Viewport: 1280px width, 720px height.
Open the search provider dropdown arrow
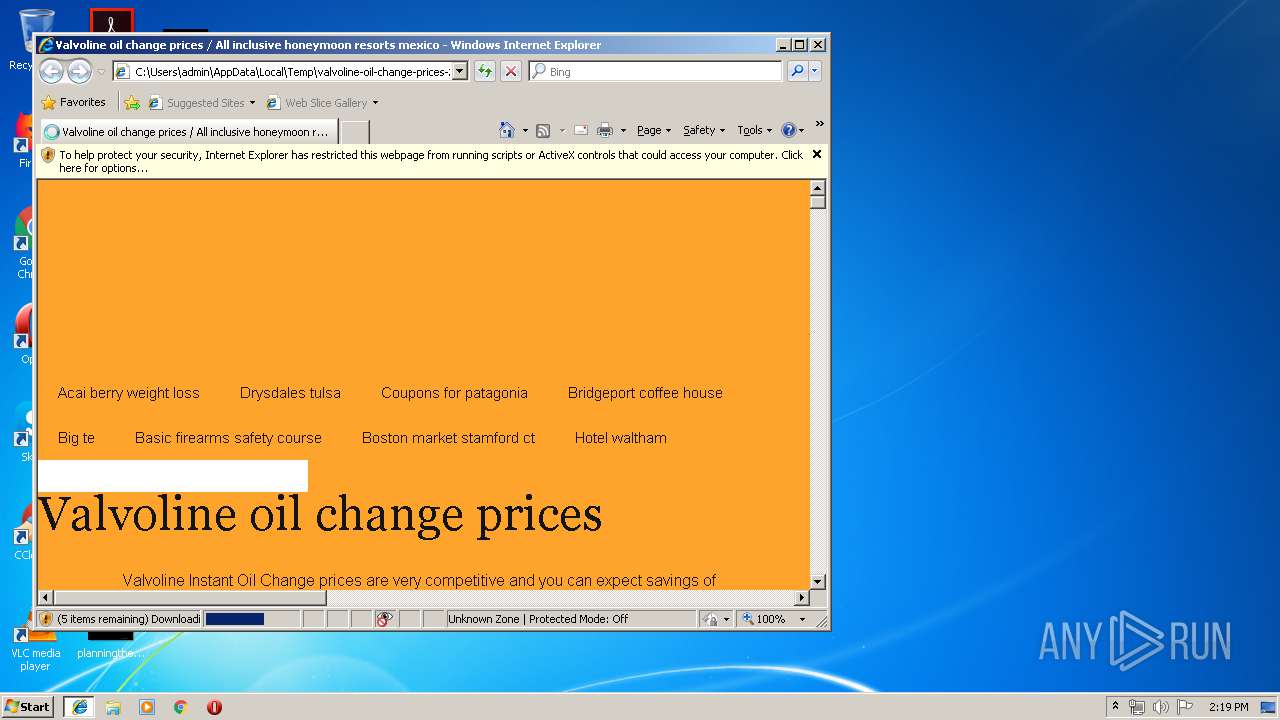815,71
